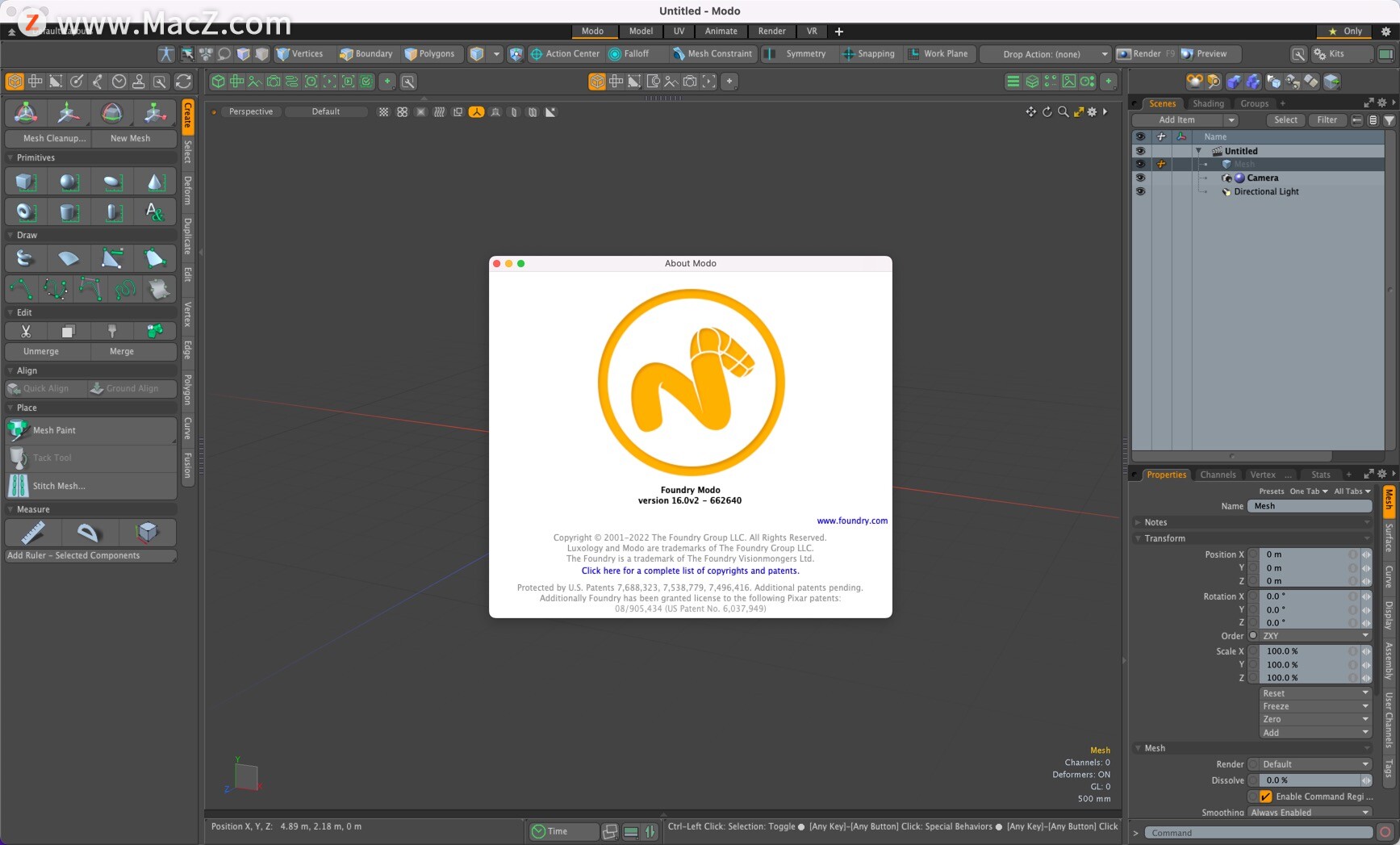1400x845 pixels.
Task: Collapse the Transform section
Action: [x=1138, y=538]
